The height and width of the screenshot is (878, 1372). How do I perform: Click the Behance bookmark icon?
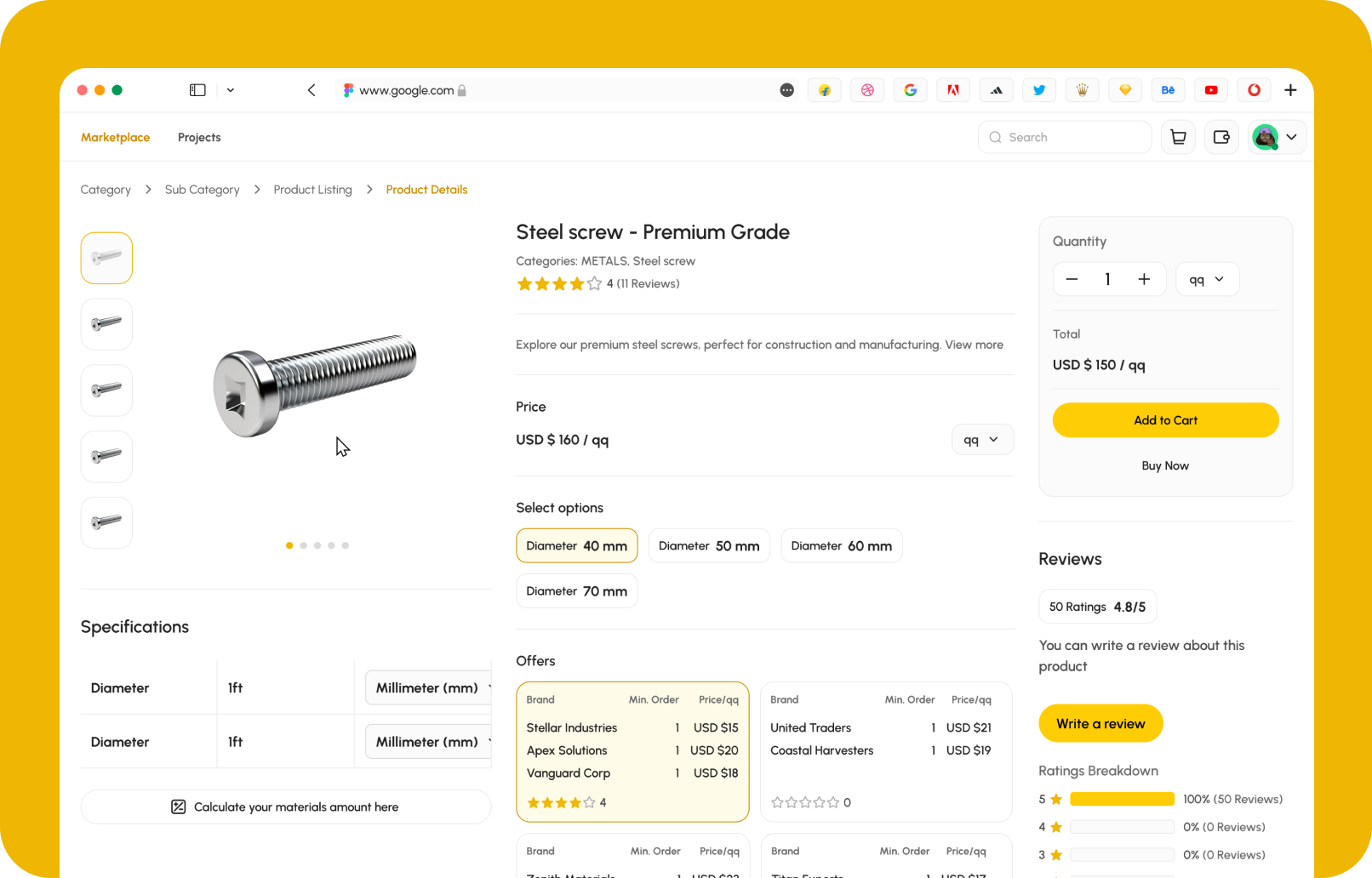(x=1168, y=90)
